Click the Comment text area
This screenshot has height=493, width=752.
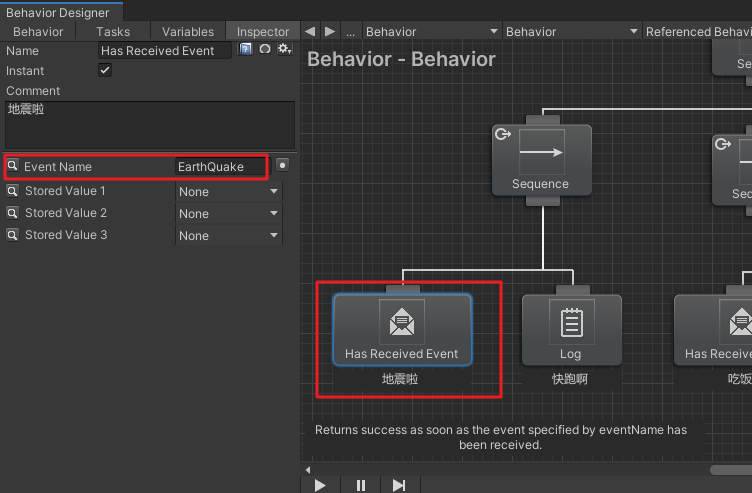coord(150,125)
